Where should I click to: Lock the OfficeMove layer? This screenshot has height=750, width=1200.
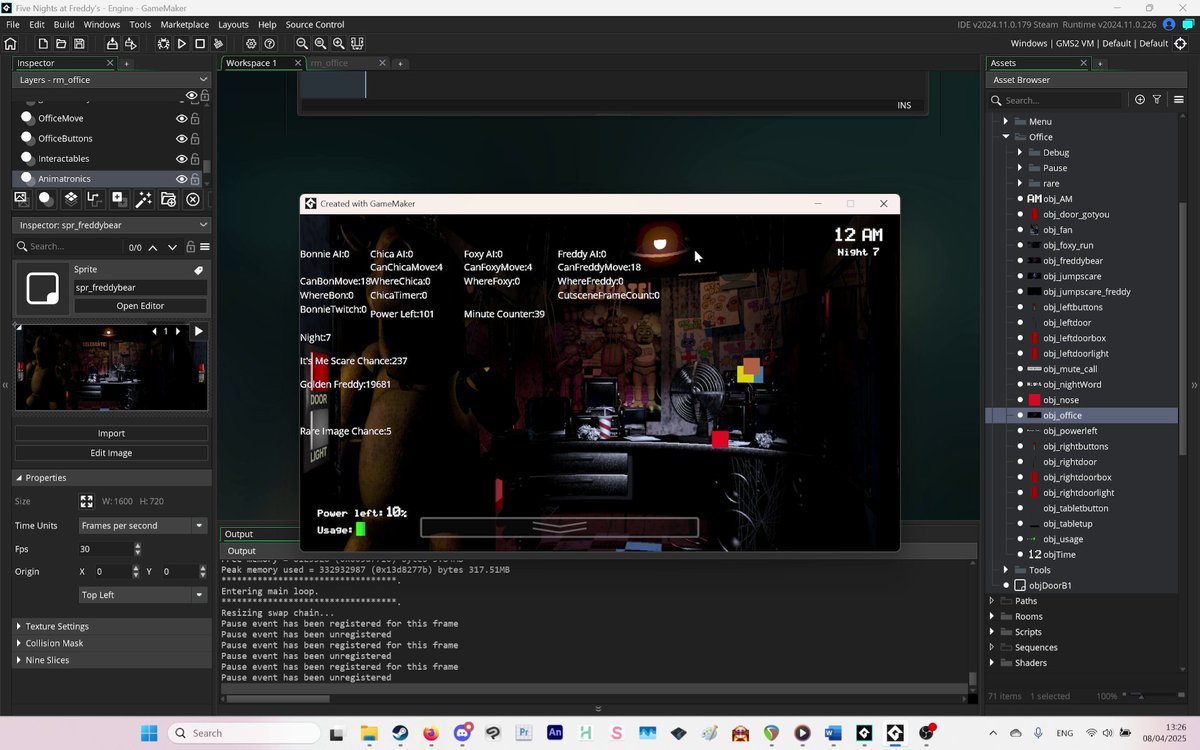tap(195, 118)
